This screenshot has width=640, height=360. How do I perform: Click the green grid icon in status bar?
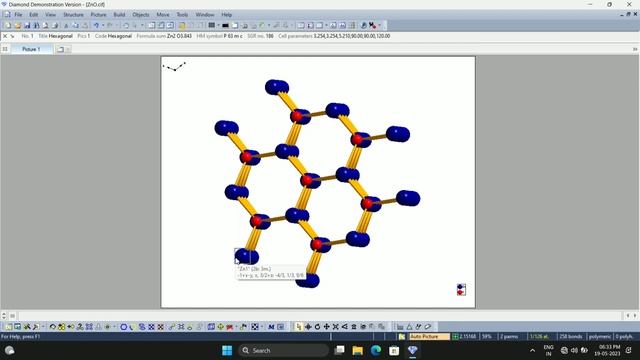coord(455,337)
